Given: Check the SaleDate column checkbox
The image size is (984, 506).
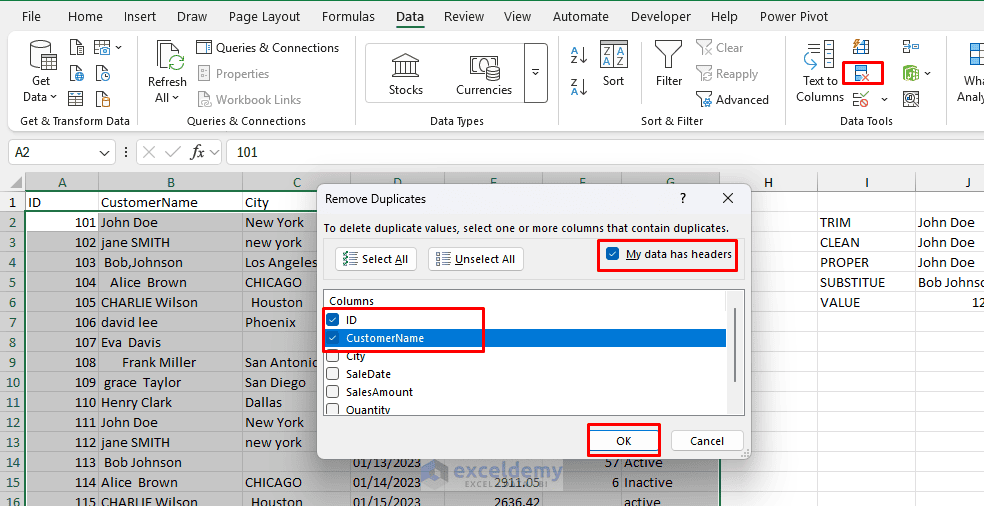Looking at the screenshot, I should point(333,374).
